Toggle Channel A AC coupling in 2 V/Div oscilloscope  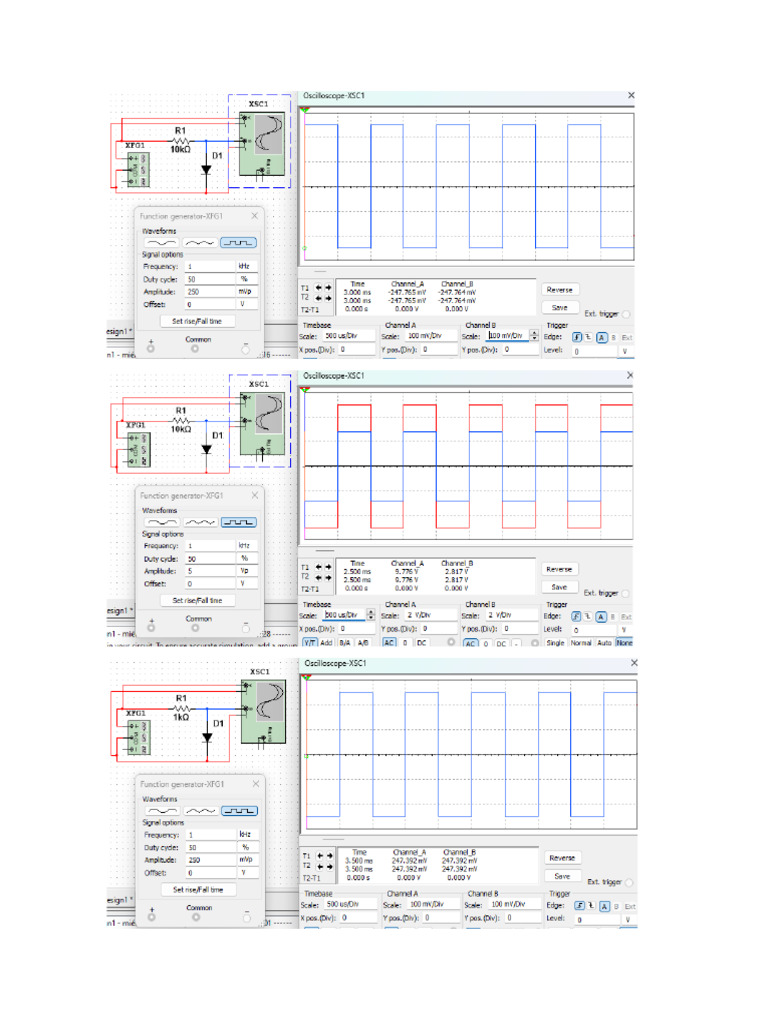pyautogui.click(x=389, y=643)
